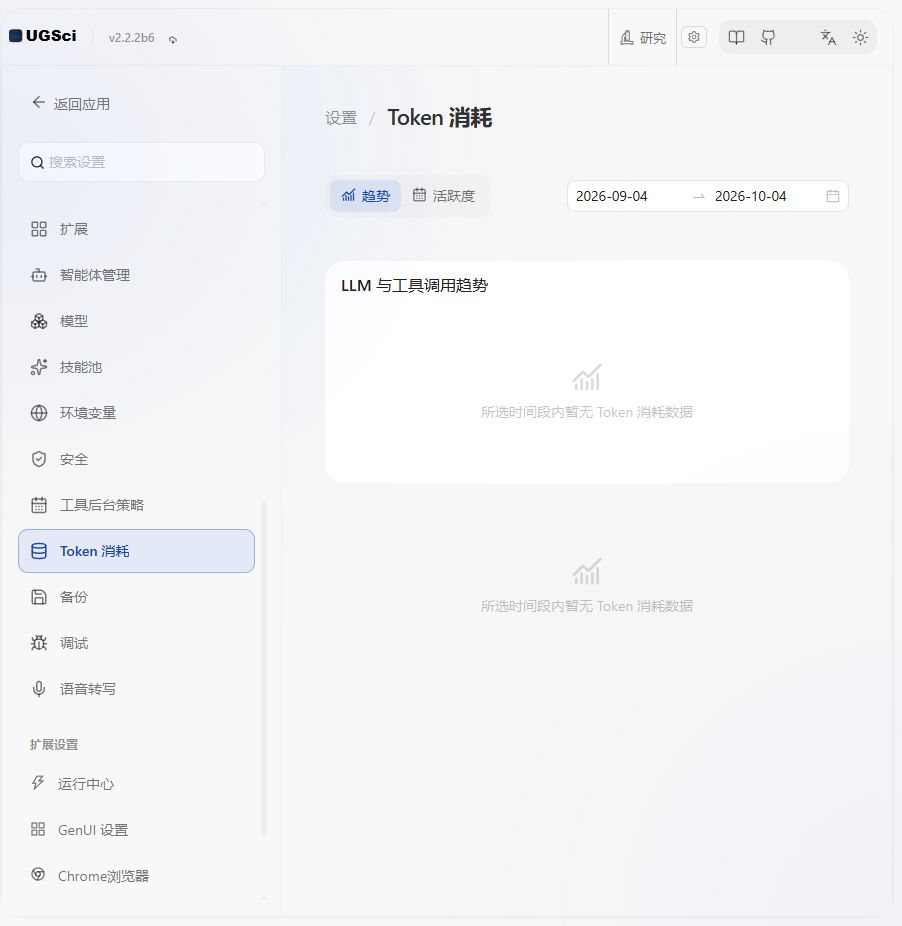Image resolution: width=902 pixels, height=926 pixels.
Task: Click the Chrome浏览器 icon
Action: coord(38,875)
